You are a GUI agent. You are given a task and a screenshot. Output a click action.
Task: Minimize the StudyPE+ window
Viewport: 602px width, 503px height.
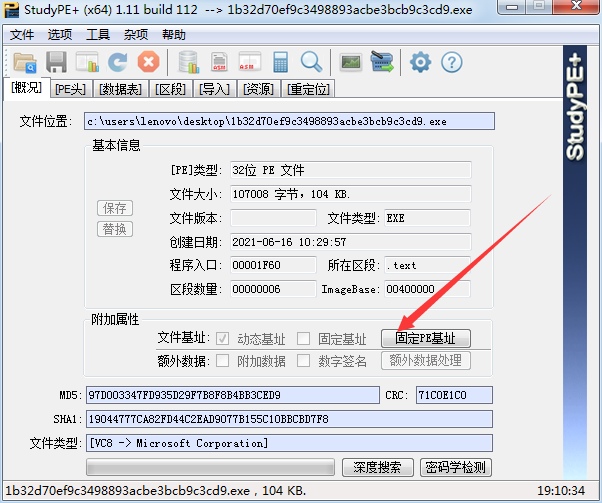pos(512,7)
